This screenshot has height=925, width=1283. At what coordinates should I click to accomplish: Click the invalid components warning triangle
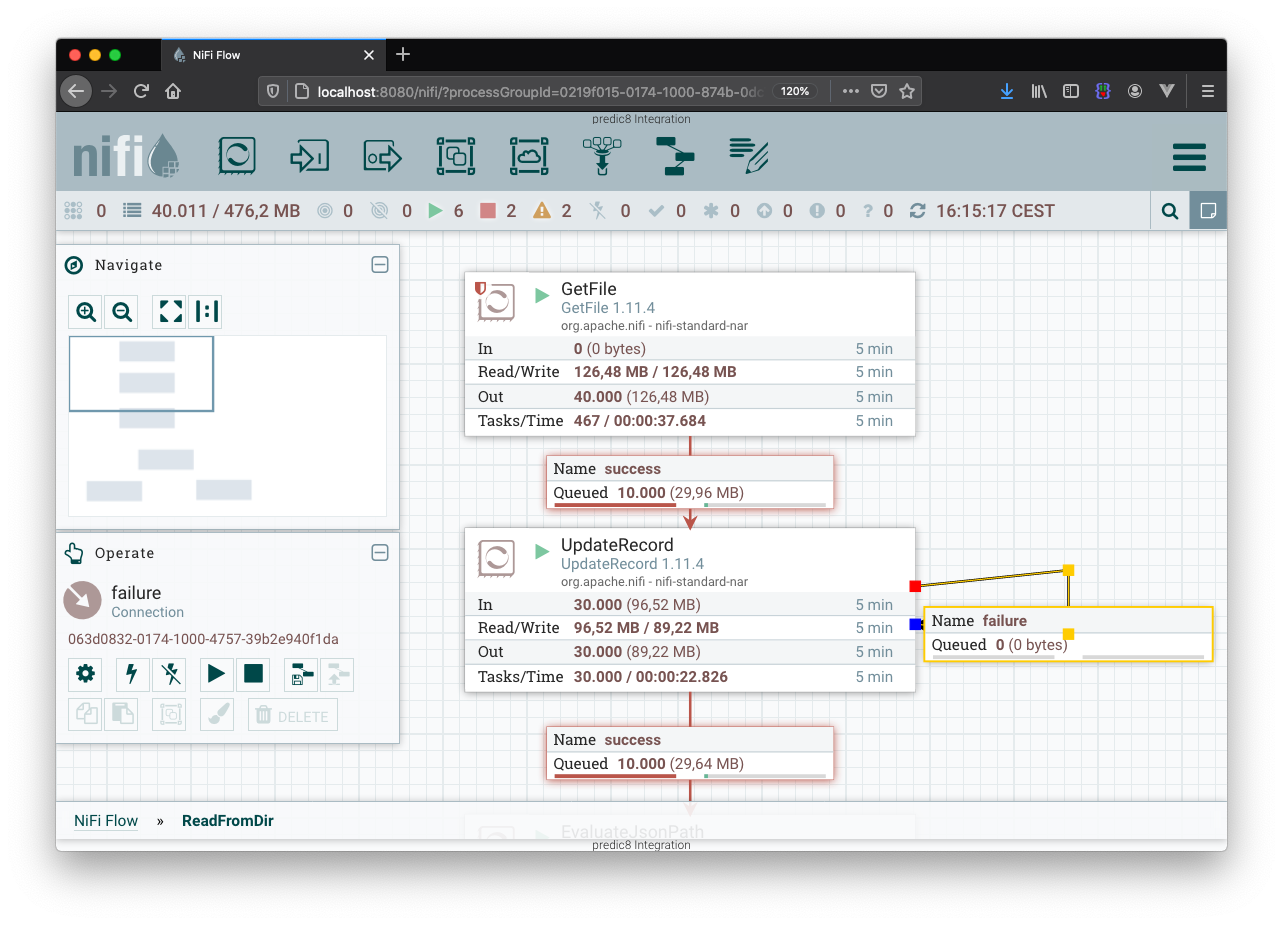coord(541,211)
